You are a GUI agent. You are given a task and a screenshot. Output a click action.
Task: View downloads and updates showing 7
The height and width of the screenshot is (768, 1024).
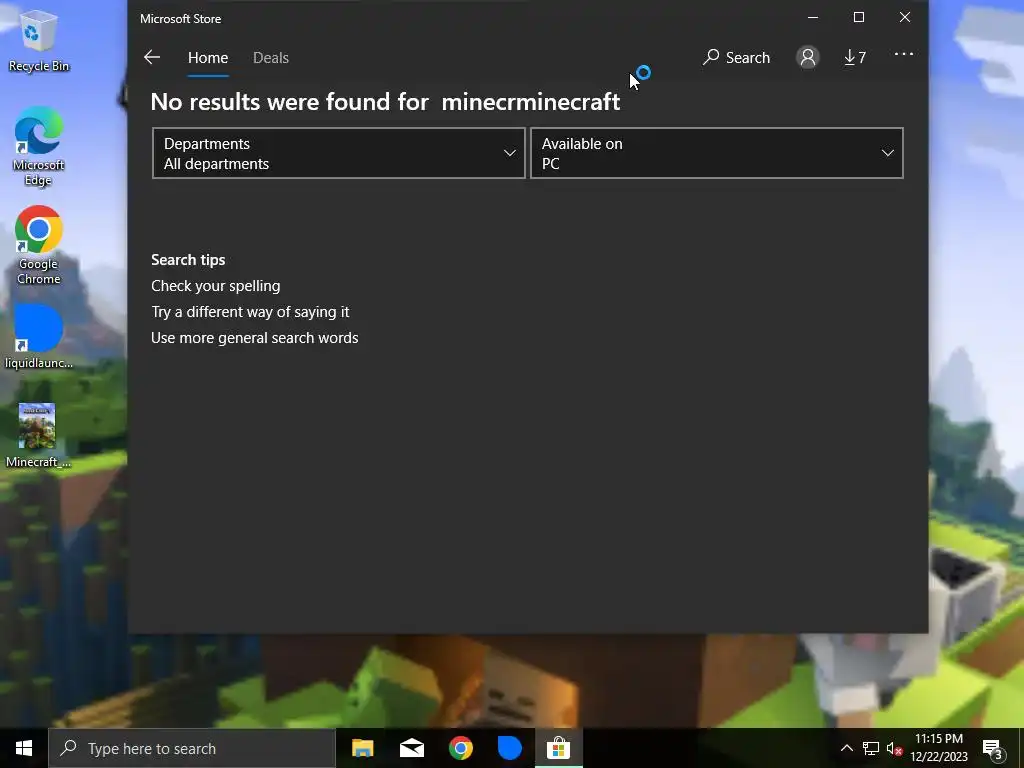coord(855,57)
